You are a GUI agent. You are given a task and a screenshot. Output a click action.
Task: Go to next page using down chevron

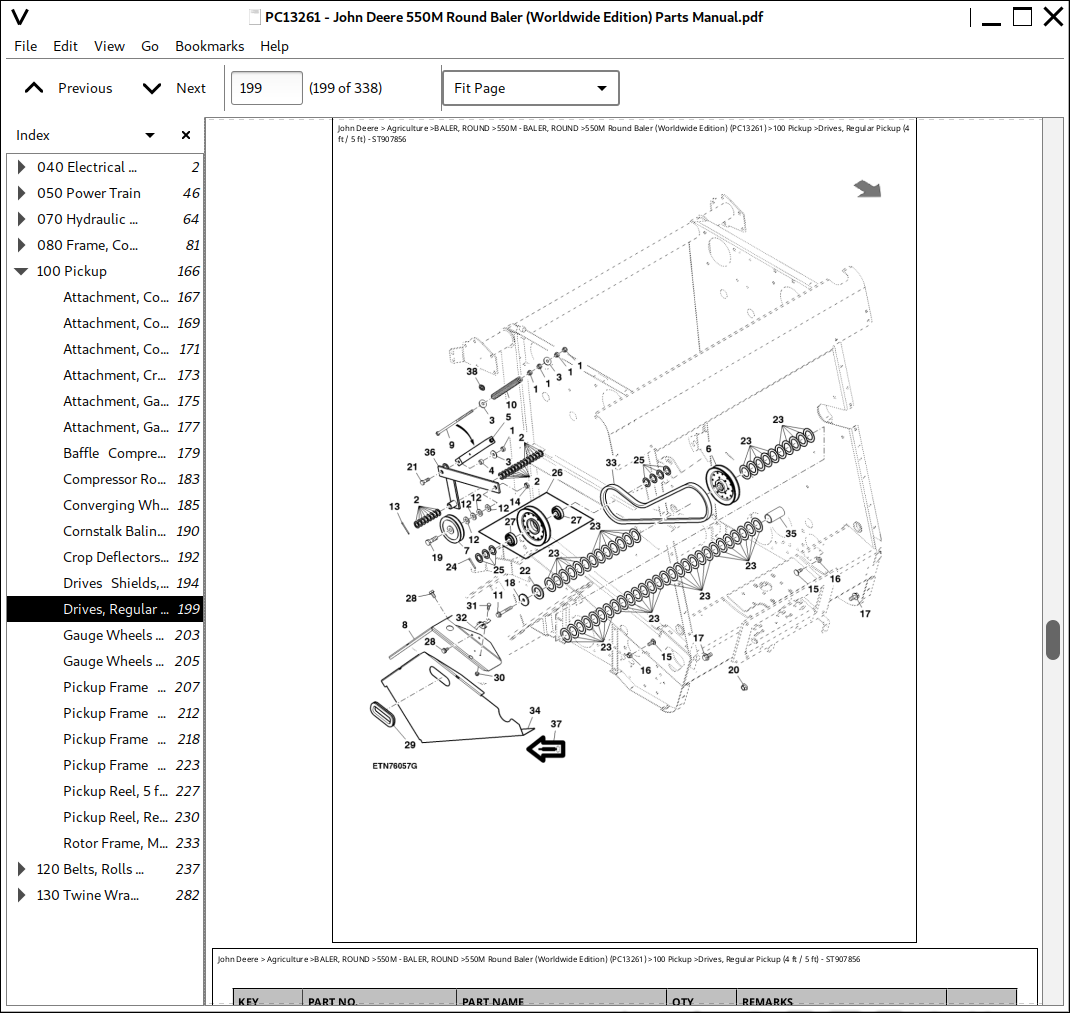point(151,88)
